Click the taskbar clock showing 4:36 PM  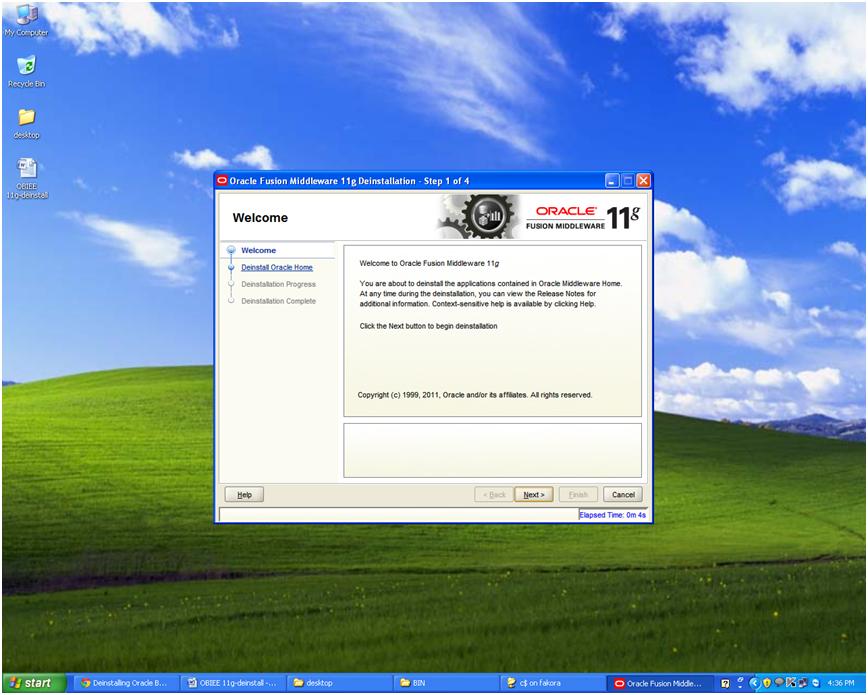(841, 683)
